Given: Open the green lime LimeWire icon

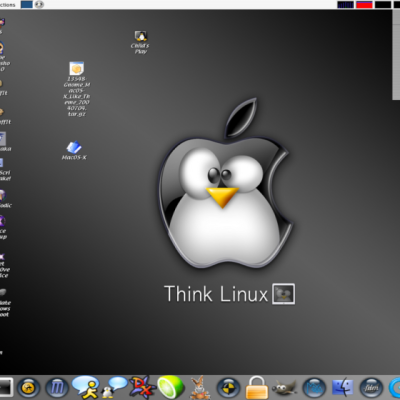Looking at the screenshot, I should (171, 387).
